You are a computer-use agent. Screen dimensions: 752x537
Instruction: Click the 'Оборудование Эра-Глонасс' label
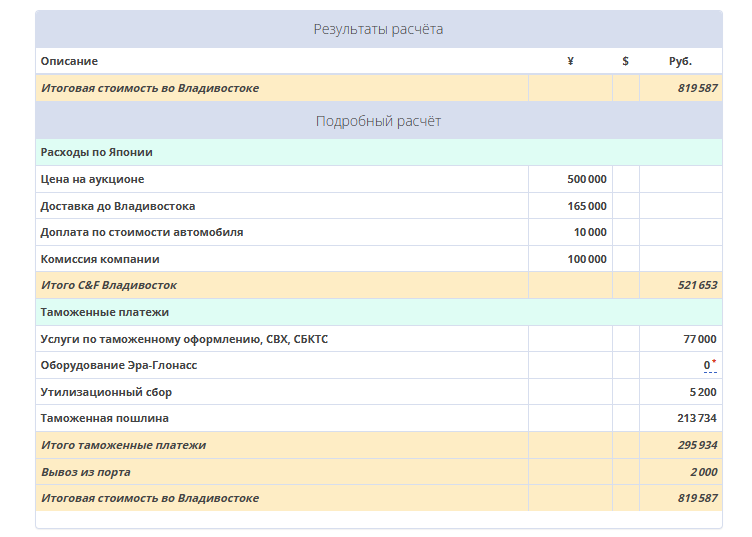pos(118,365)
